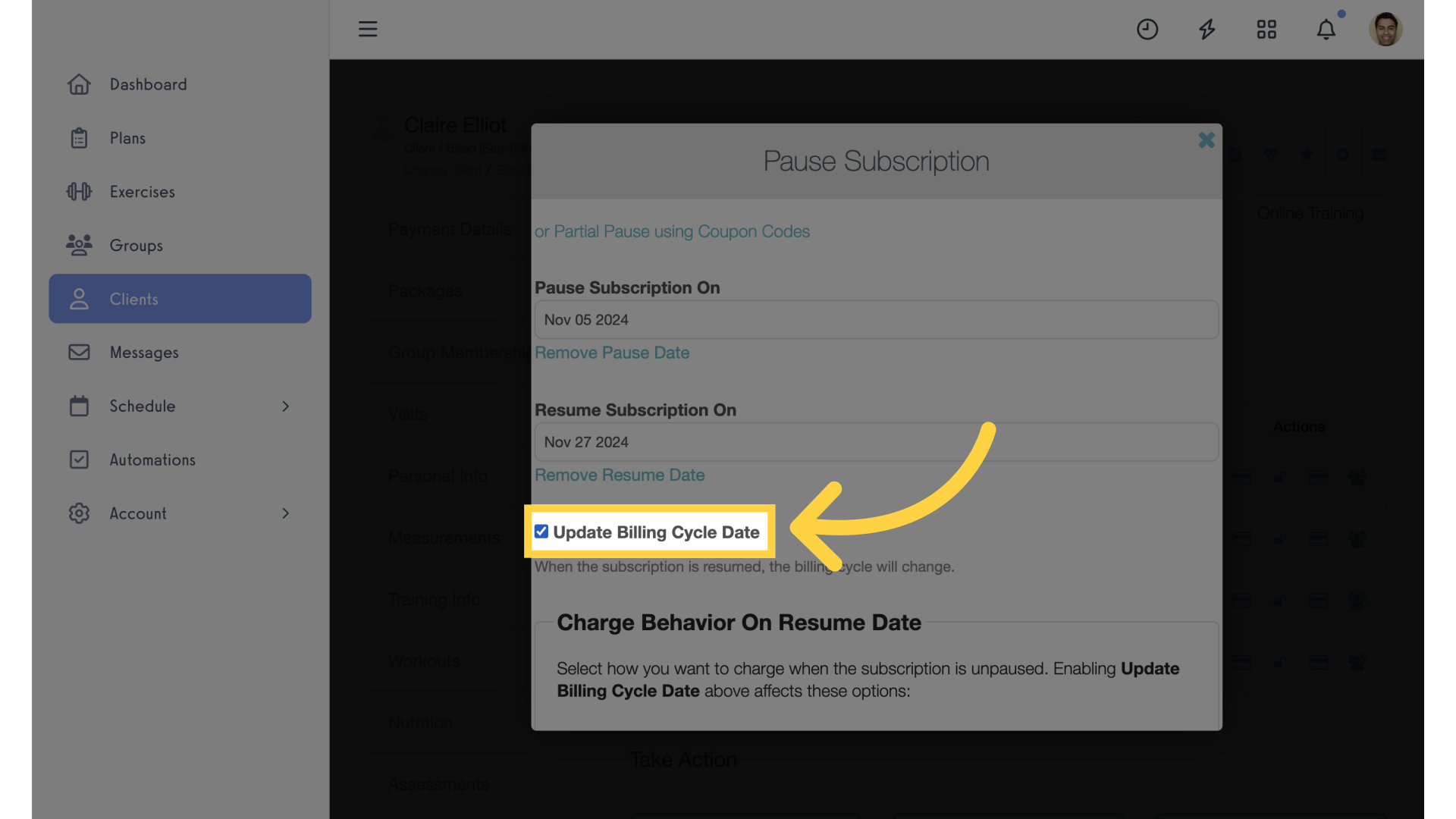Click the Take Action heading behind dialog
The image size is (1456, 819).
coord(683,760)
